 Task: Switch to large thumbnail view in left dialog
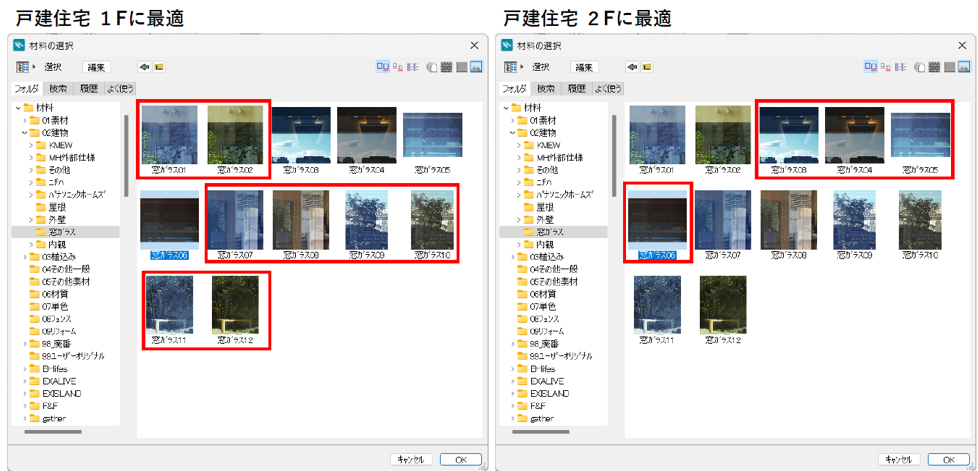pos(383,67)
